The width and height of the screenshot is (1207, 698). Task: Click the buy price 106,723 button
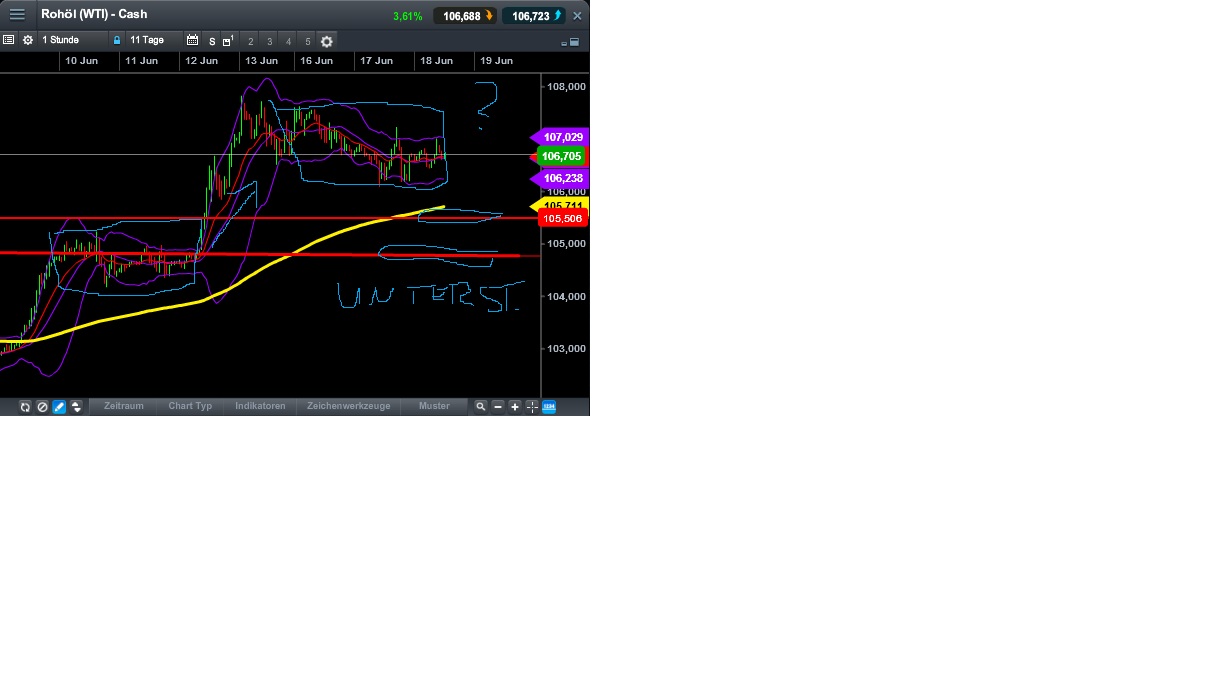(x=533, y=14)
